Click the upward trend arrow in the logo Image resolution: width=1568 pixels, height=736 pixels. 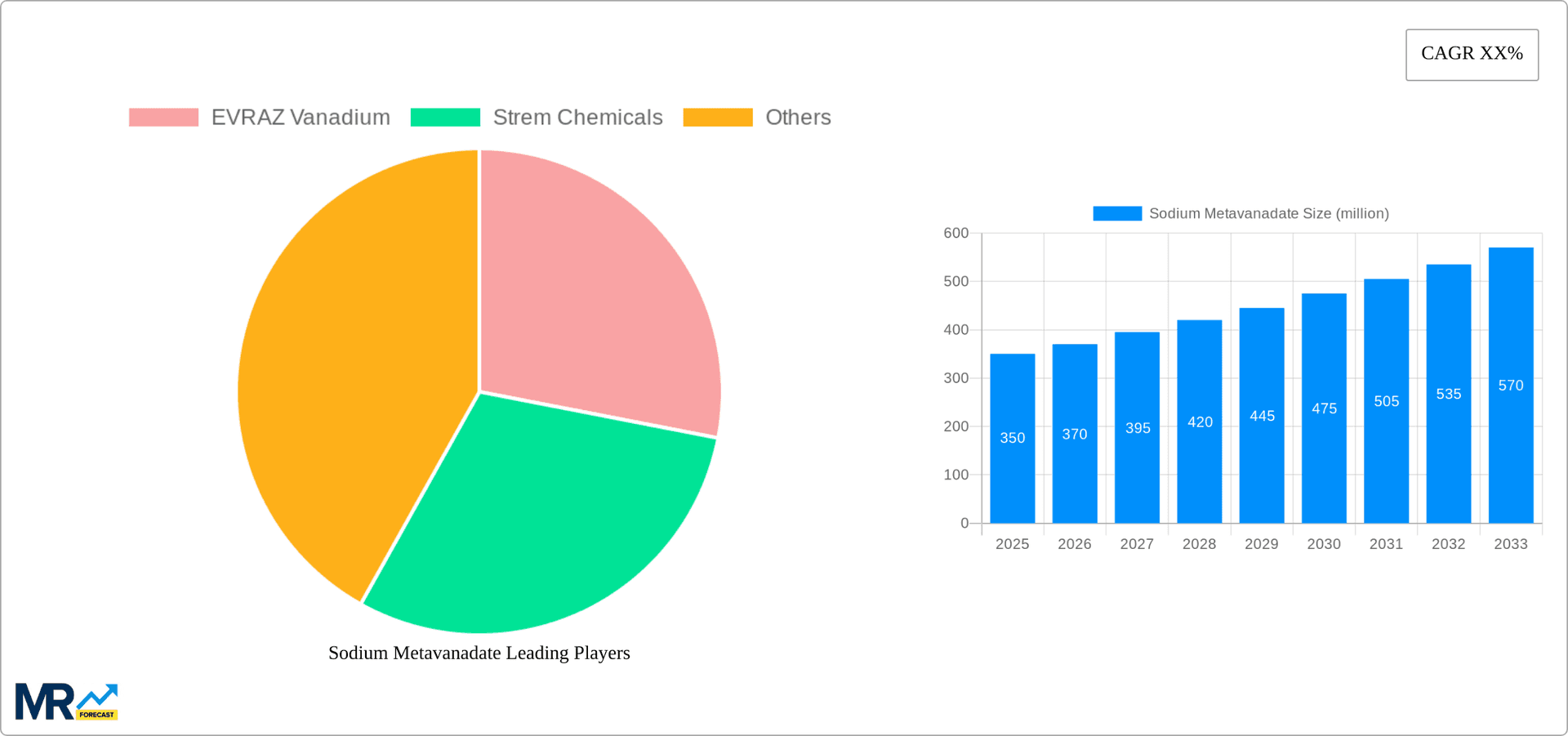[x=98, y=696]
